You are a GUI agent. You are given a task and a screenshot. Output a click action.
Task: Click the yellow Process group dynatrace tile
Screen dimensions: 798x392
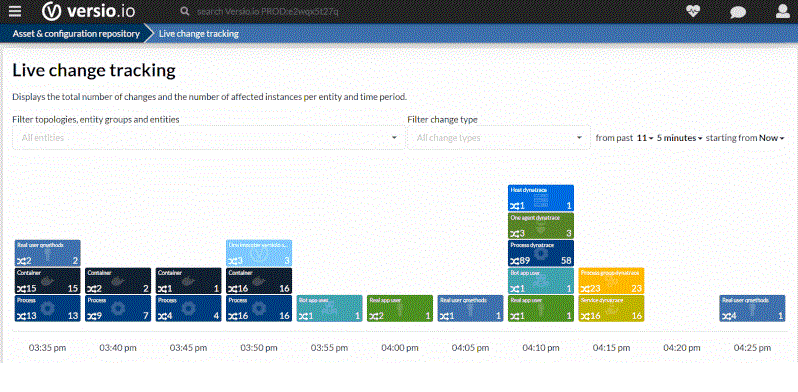tap(611, 281)
